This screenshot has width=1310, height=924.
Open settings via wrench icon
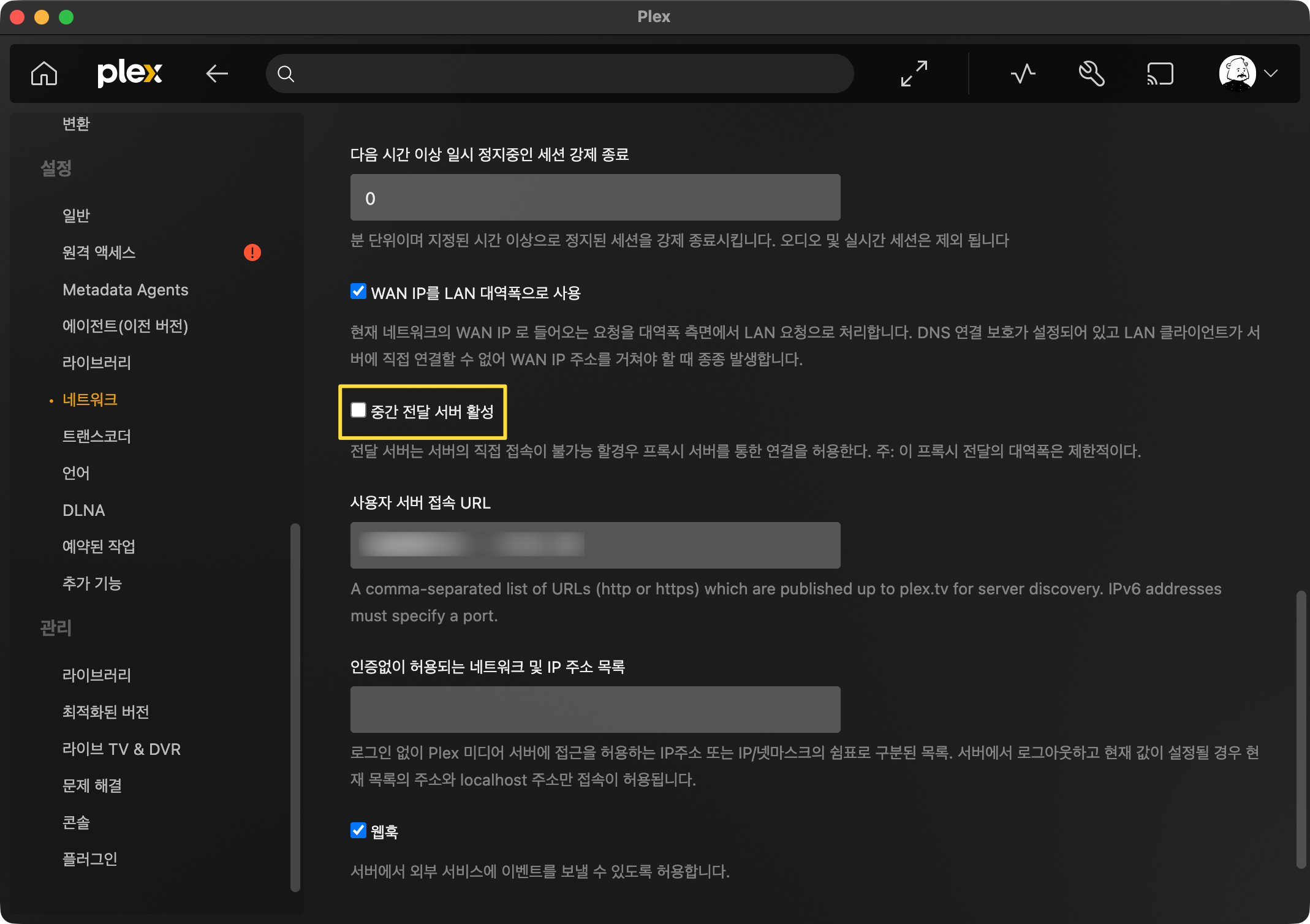[x=1091, y=74]
